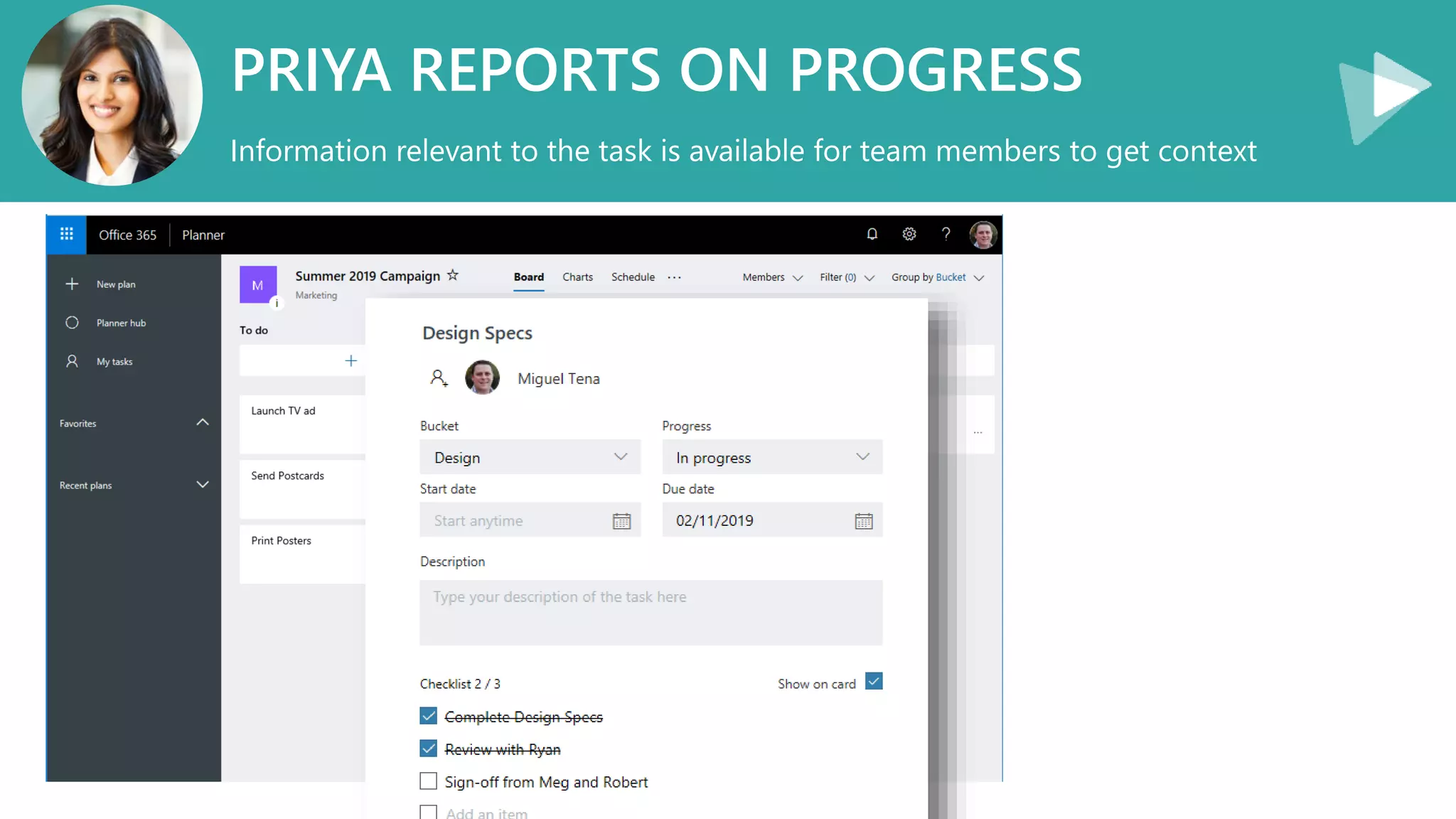Check Sign-off from Meg and Robert
Screen dimensions: 1456x819
coord(428,781)
